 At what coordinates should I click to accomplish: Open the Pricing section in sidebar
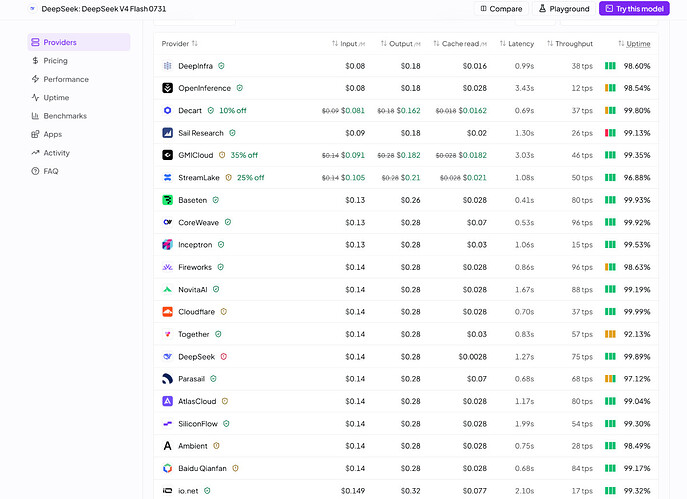tap(79, 60)
